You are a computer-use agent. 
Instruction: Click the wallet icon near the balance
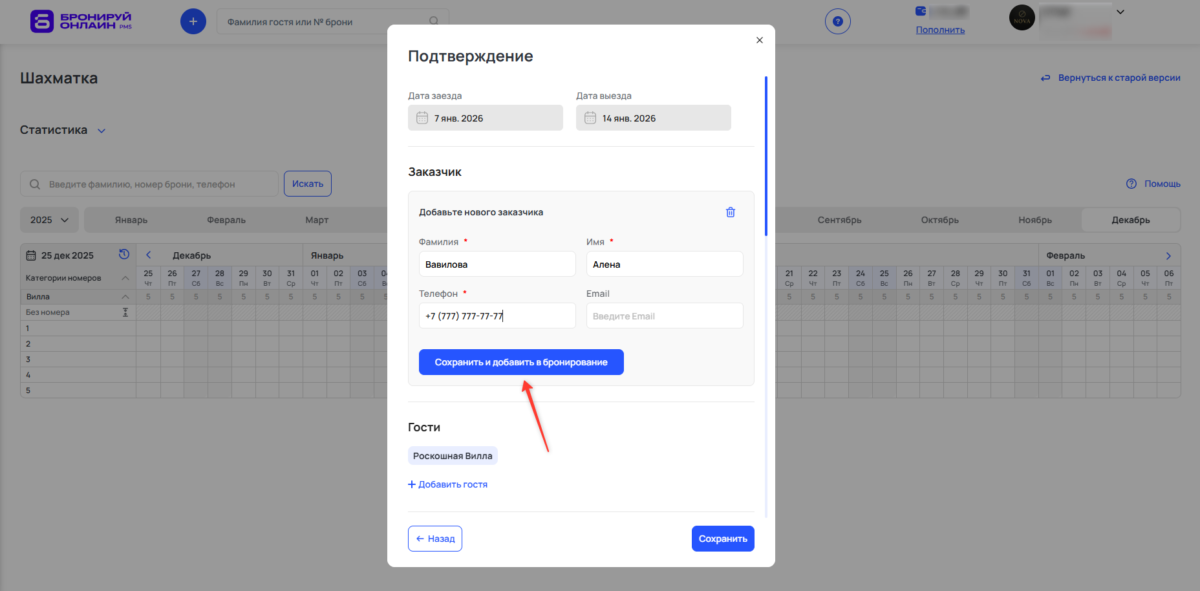[x=921, y=11]
